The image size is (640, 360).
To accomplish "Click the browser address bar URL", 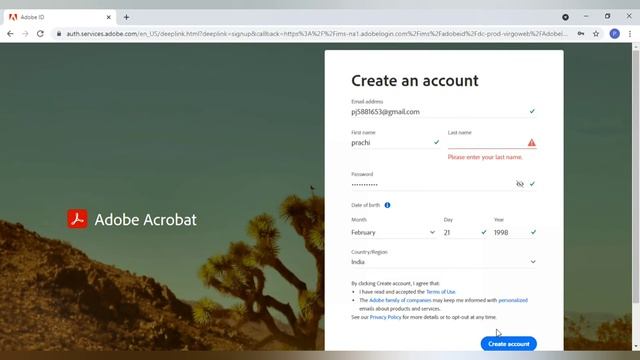I will coord(317,34).
